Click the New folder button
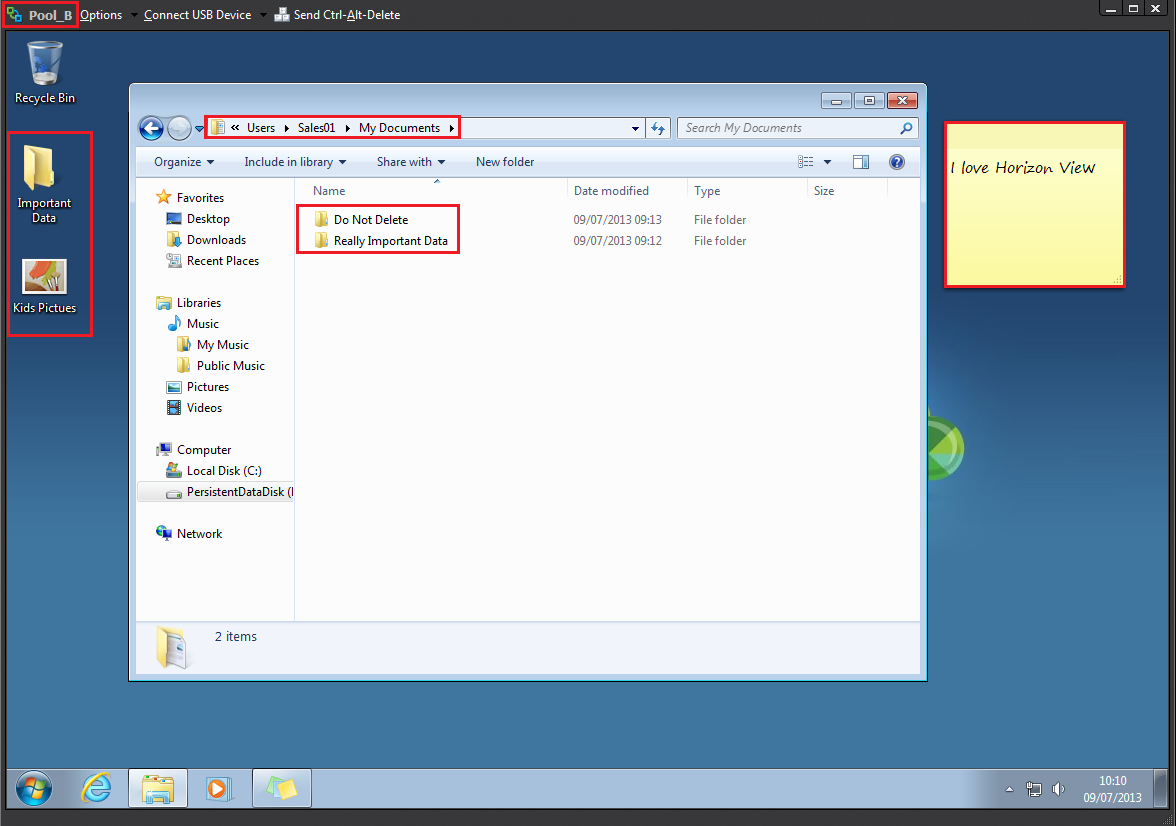 (505, 162)
